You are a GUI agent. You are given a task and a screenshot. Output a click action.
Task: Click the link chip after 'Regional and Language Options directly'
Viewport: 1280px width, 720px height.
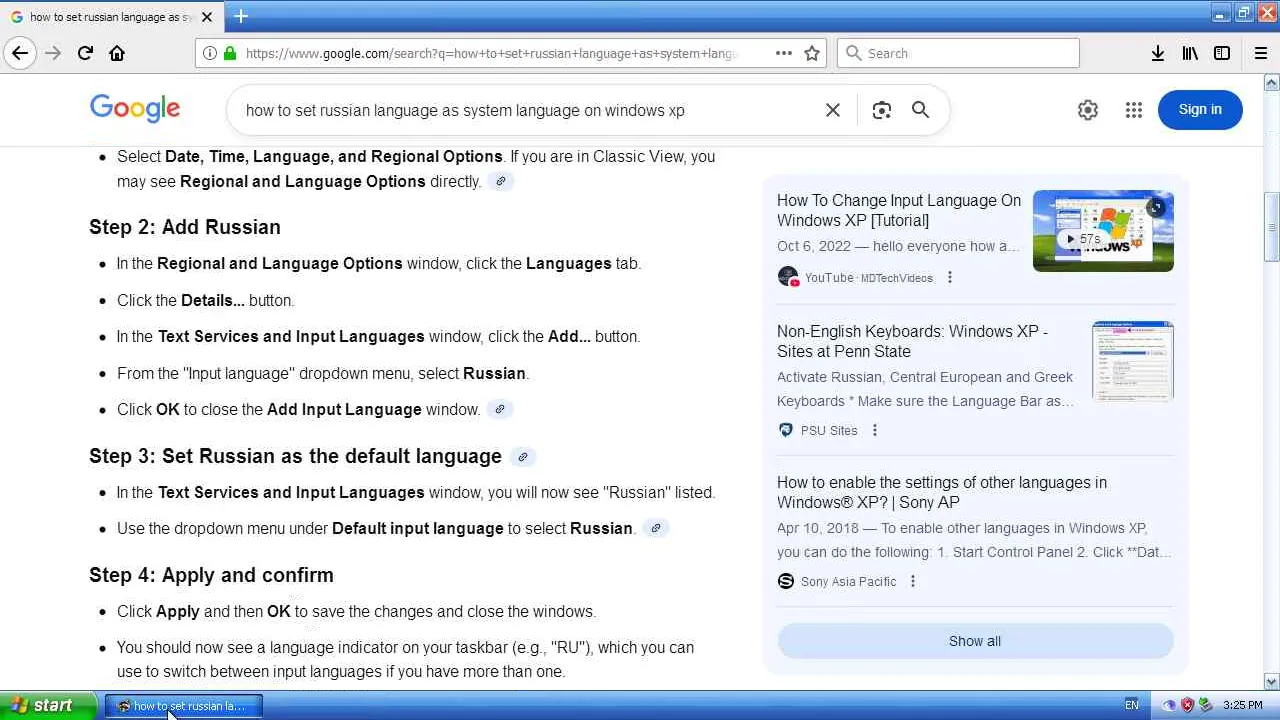coord(501,181)
